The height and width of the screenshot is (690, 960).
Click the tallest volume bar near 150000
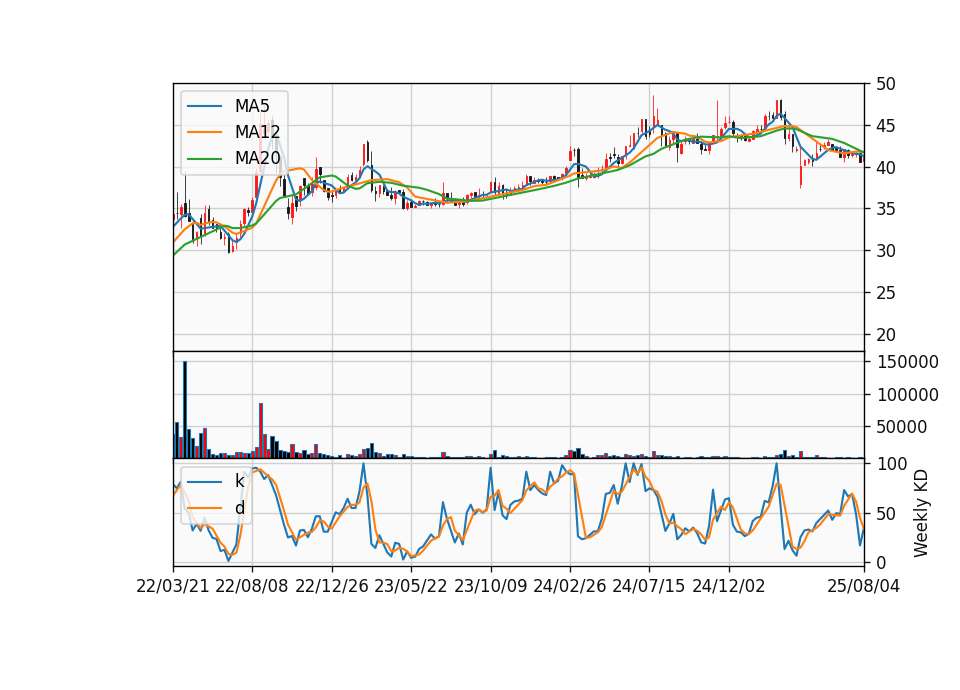[185, 410]
